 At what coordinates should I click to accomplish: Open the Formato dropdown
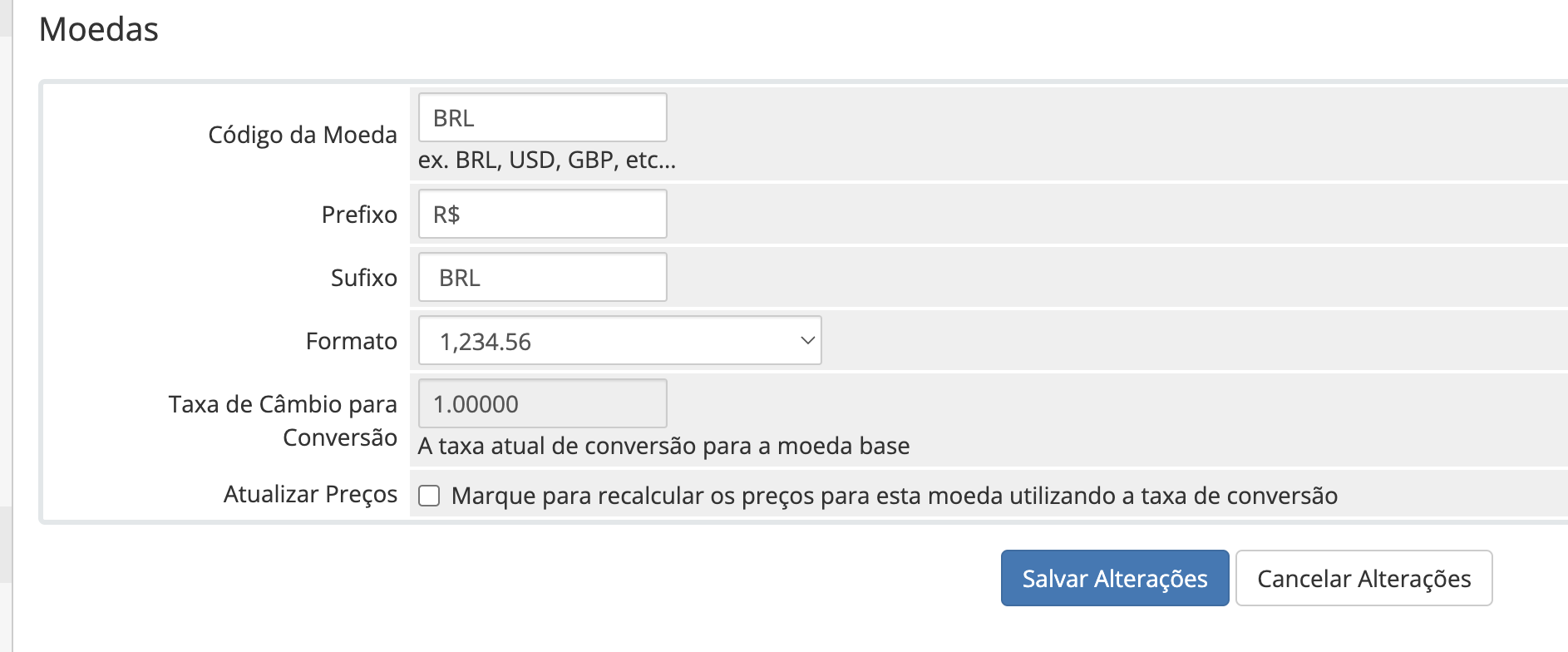click(619, 340)
